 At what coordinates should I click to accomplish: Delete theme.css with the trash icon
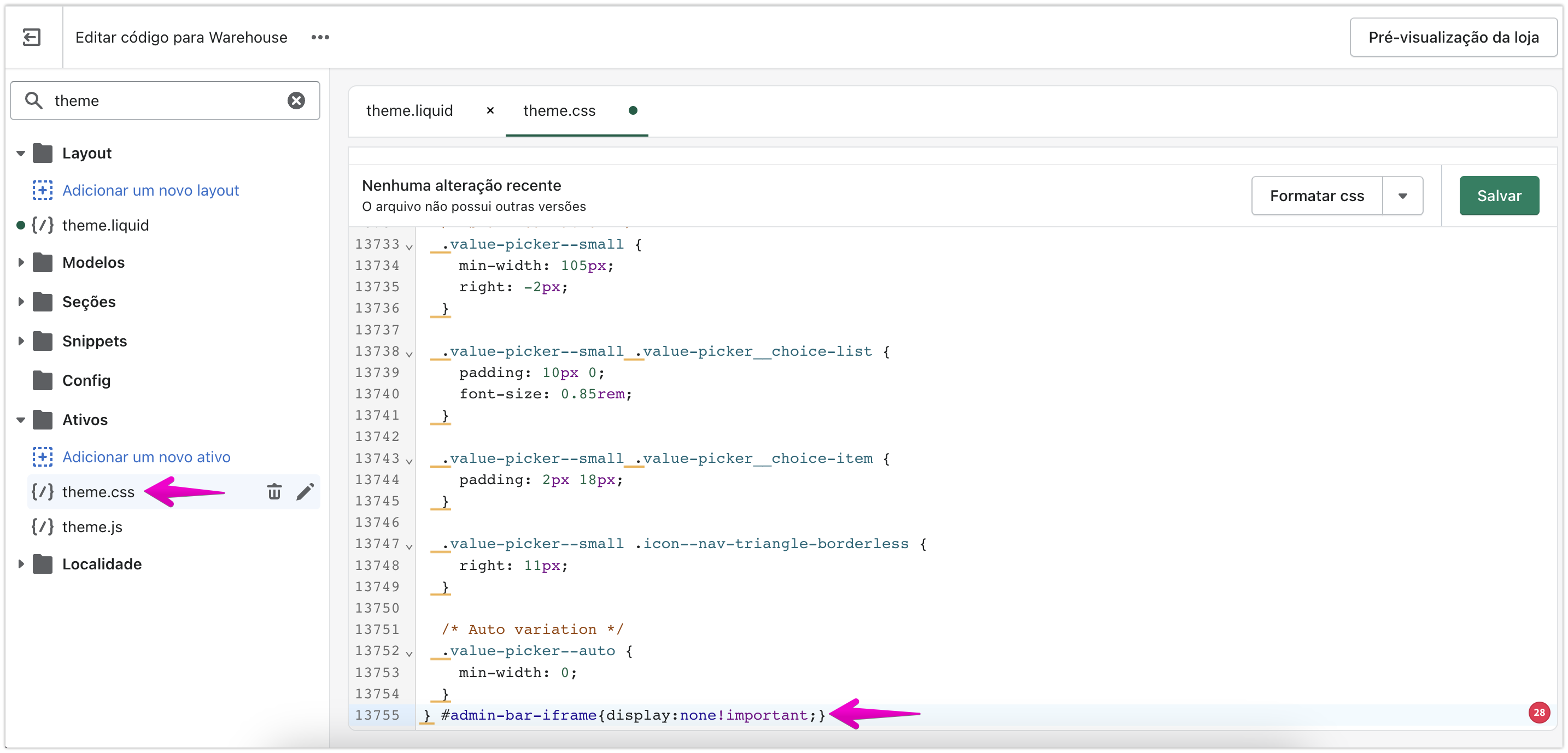pyautogui.click(x=274, y=491)
